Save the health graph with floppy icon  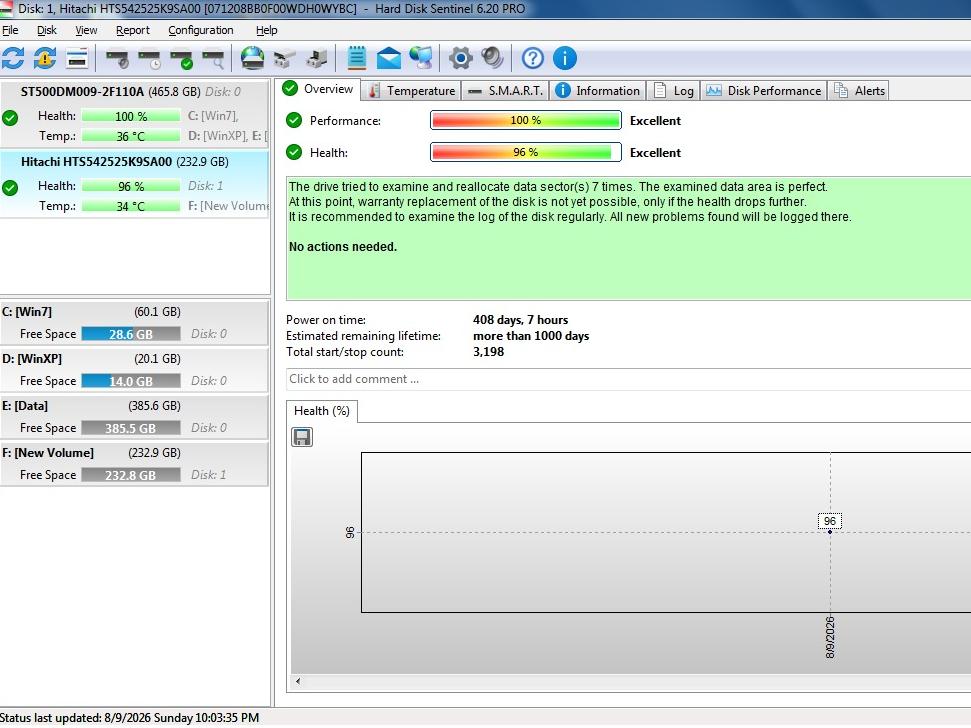click(x=302, y=437)
